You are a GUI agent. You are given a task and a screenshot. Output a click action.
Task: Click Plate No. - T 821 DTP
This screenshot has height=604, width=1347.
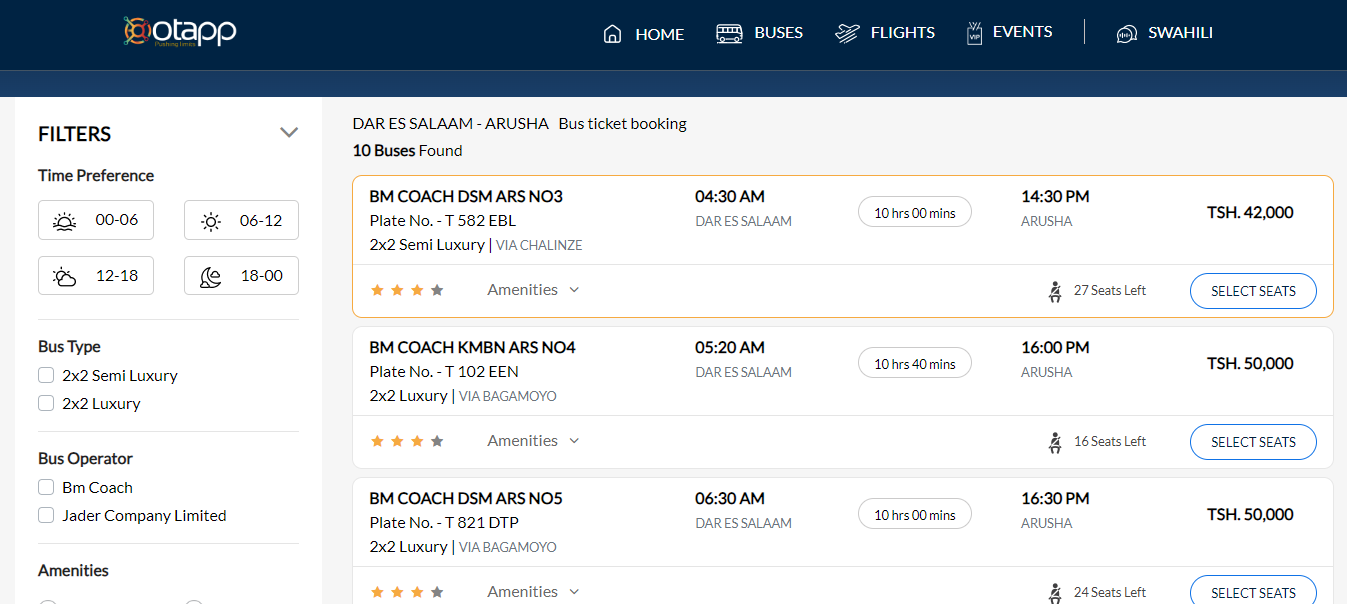pyautogui.click(x=444, y=523)
